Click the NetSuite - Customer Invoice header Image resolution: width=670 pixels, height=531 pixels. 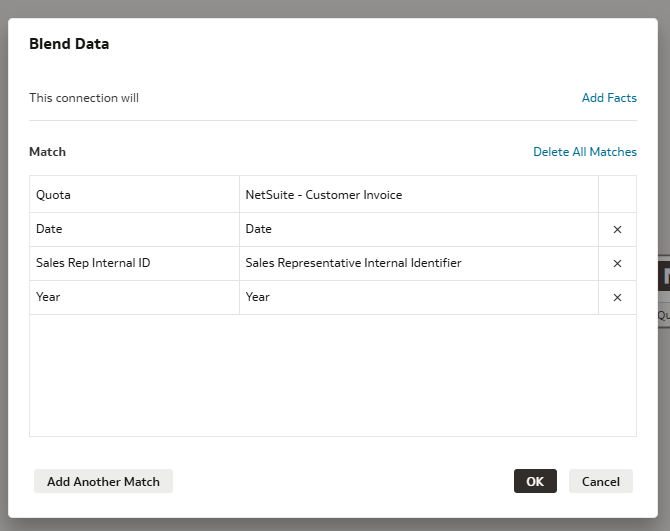(418, 195)
